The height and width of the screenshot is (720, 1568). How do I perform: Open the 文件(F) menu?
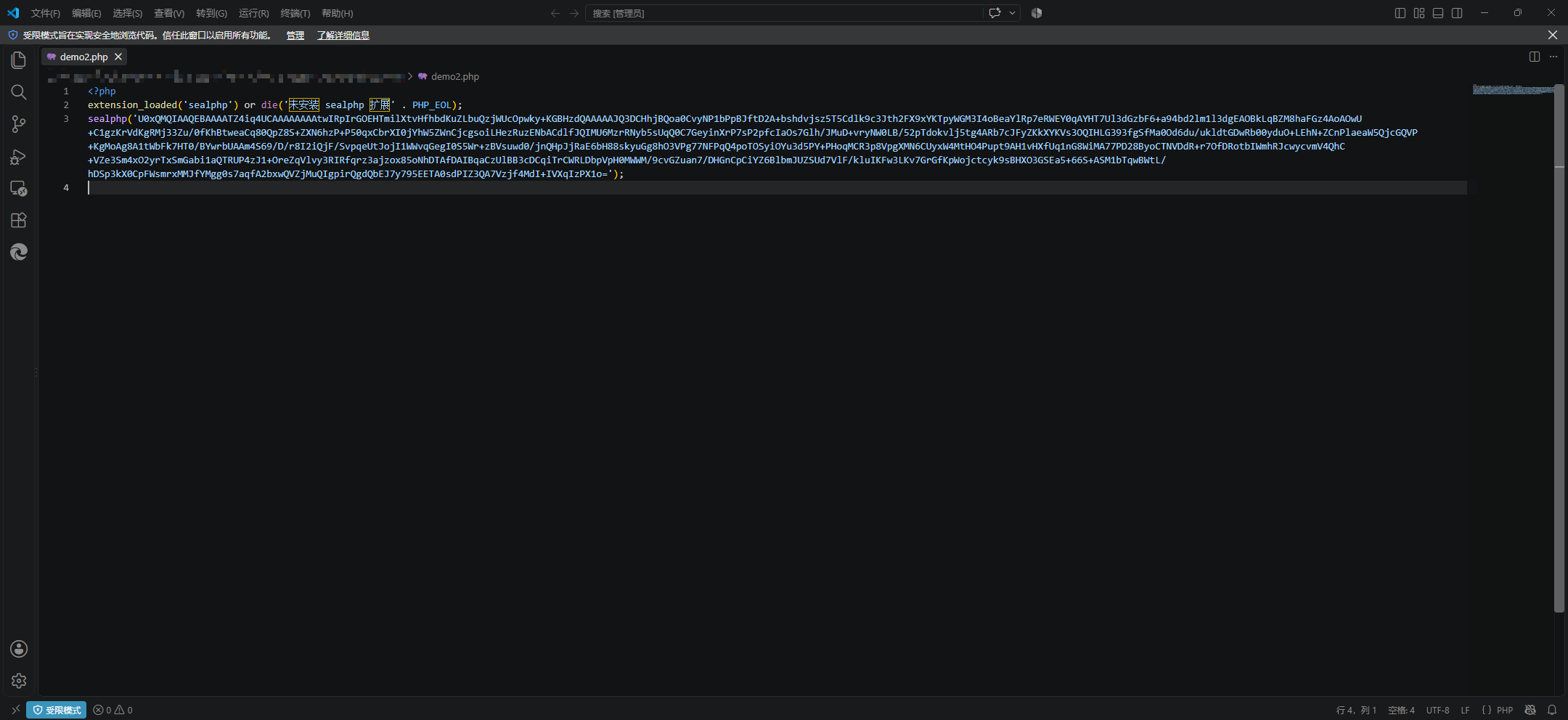pos(46,13)
